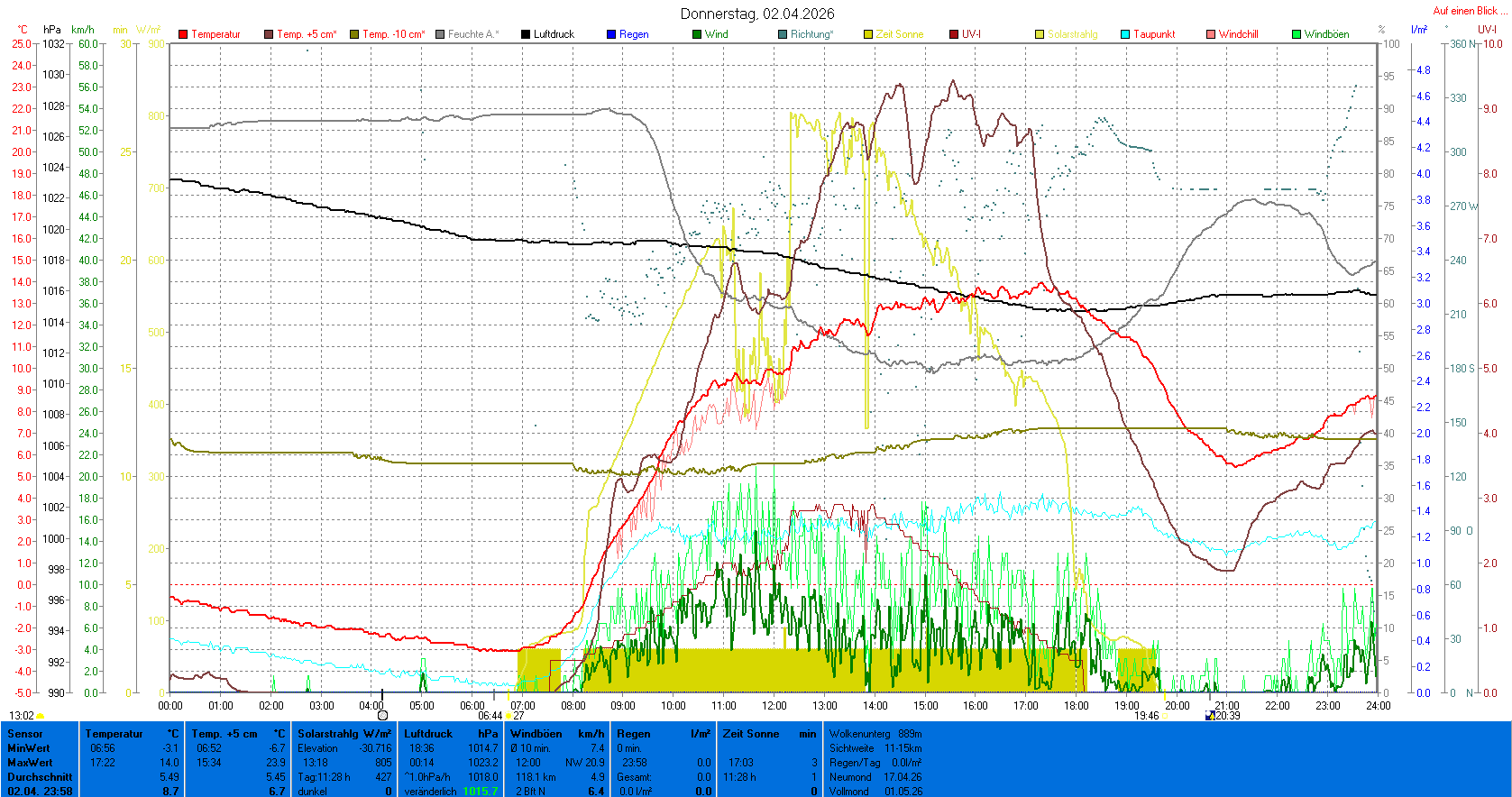Viewport: 1512px width, 797px height.
Task: Click the 'Zeit Sonne' legend label
Action: click(x=899, y=34)
